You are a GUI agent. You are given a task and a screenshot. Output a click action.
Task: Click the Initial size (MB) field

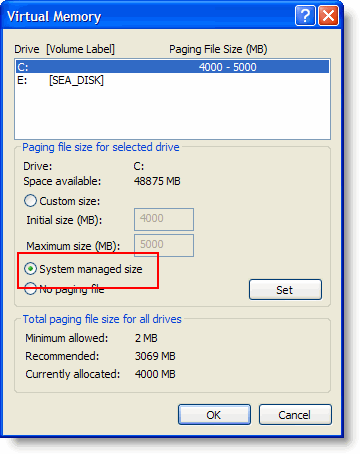164,219
